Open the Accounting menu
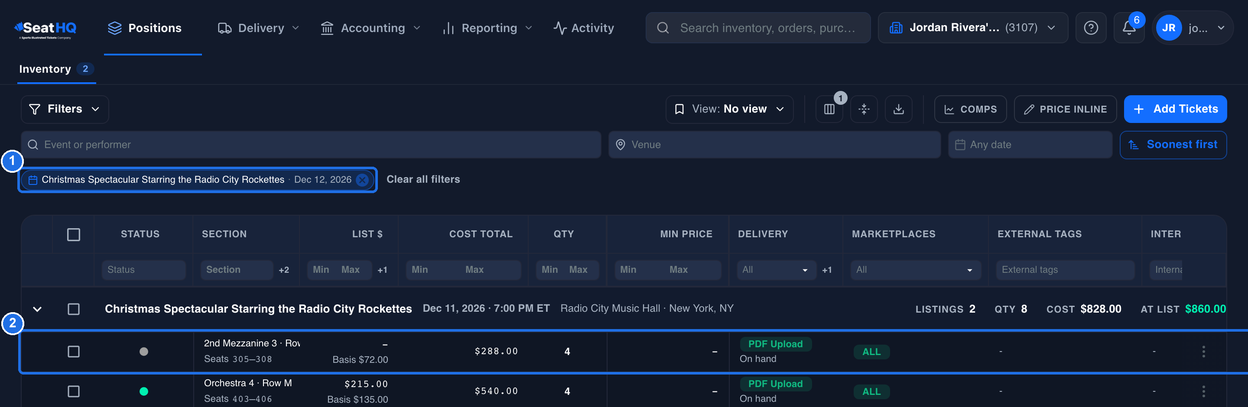Image resolution: width=1248 pixels, height=407 pixels. tap(370, 28)
